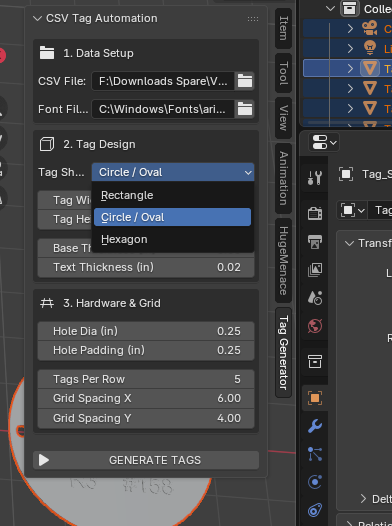Collapse the CSV Tag Automation panel

coord(37,18)
